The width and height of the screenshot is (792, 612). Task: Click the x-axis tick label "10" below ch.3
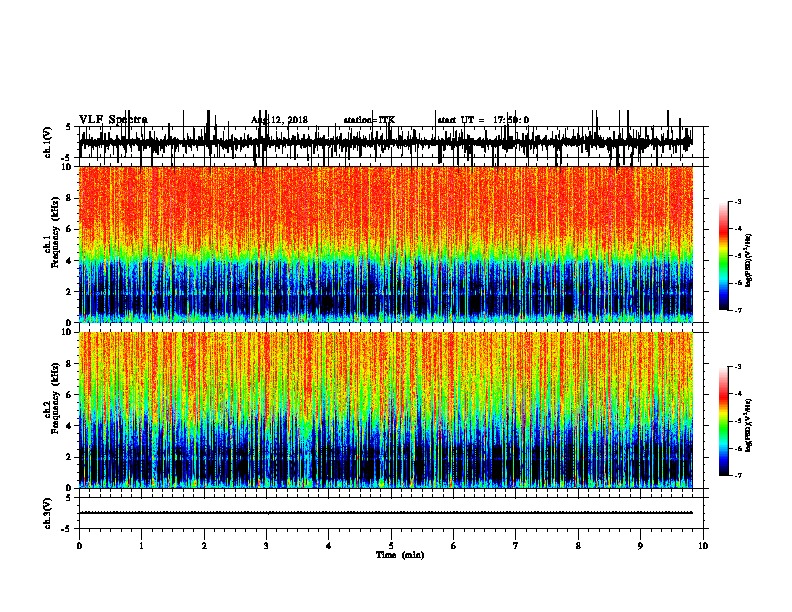703,546
